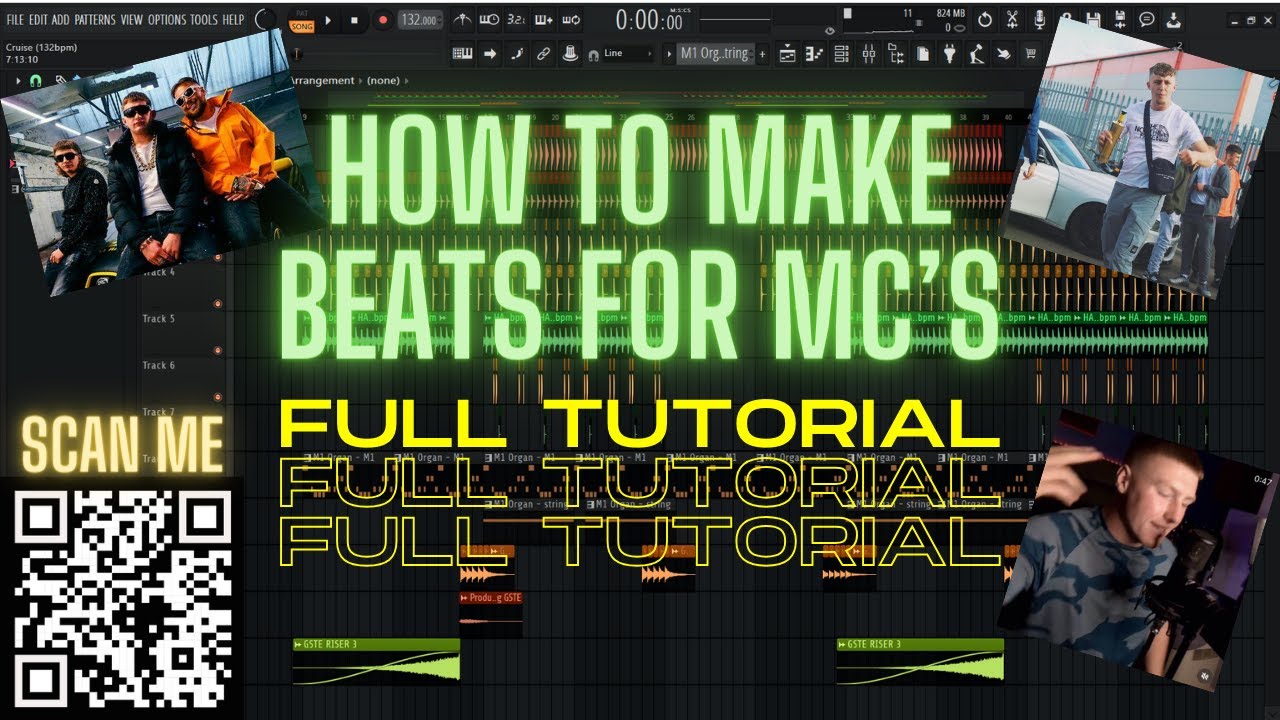Enable wait for input before recording
Image resolution: width=1280 pixels, height=720 pixels.
point(489,19)
